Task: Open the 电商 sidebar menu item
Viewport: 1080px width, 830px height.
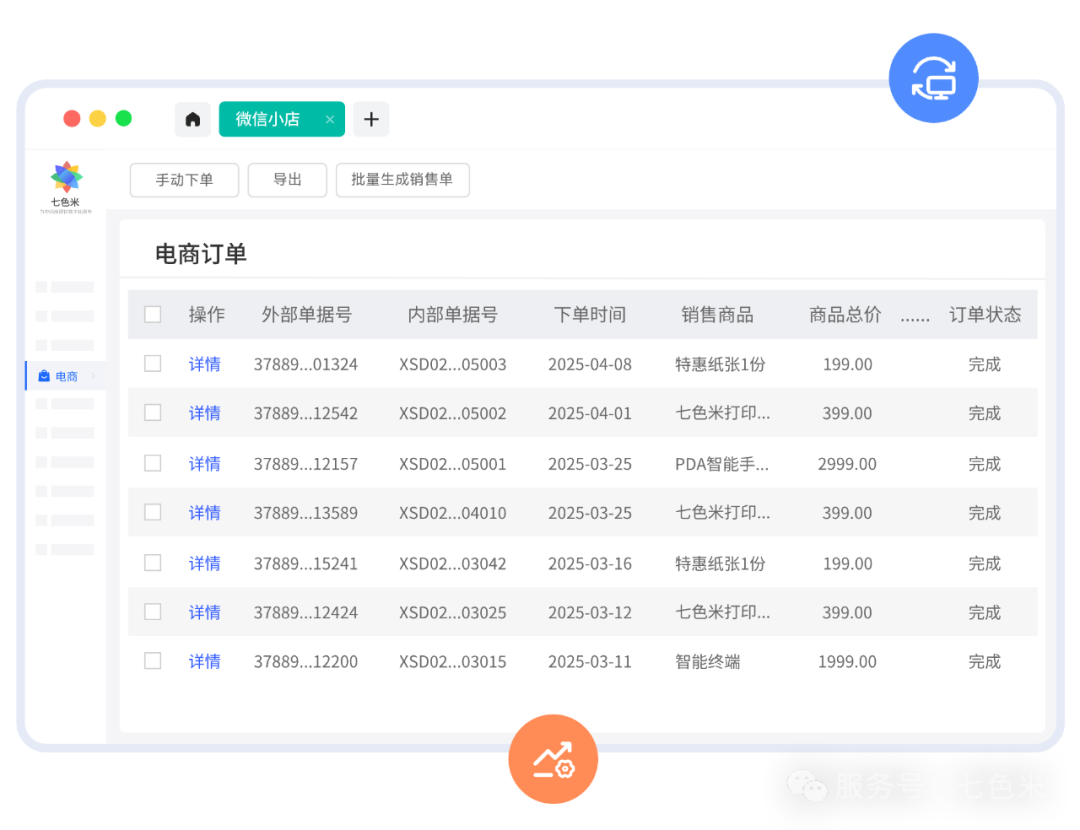Action: coord(66,376)
